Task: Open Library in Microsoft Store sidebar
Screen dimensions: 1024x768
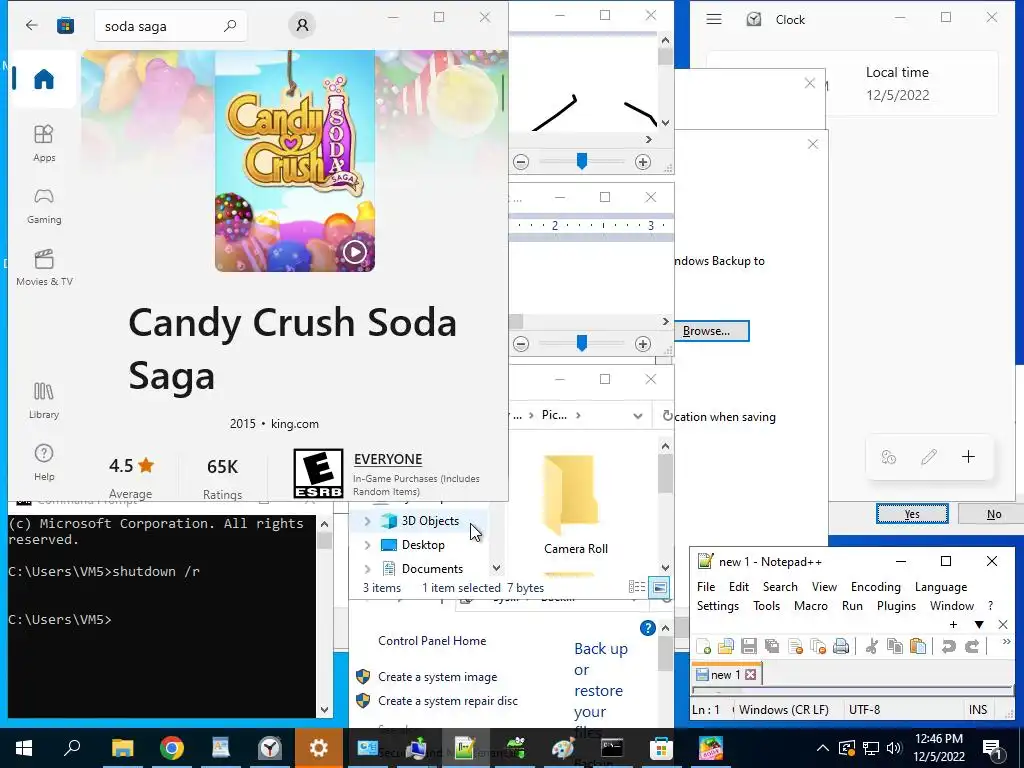Action: [44, 400]
